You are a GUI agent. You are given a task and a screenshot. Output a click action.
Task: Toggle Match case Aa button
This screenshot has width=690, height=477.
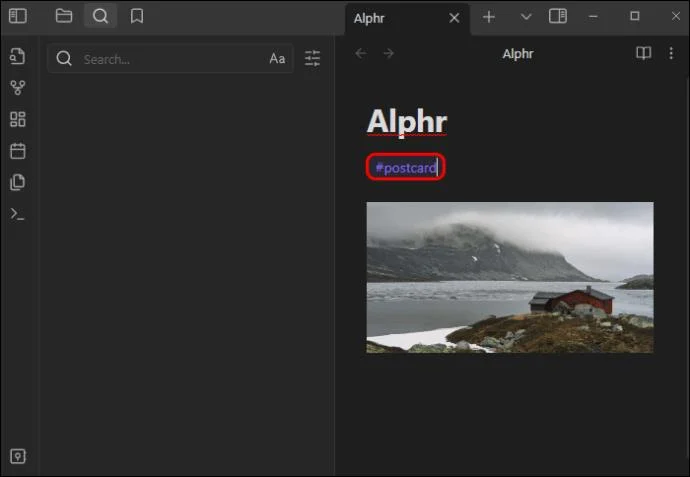(x=277, y=59)
